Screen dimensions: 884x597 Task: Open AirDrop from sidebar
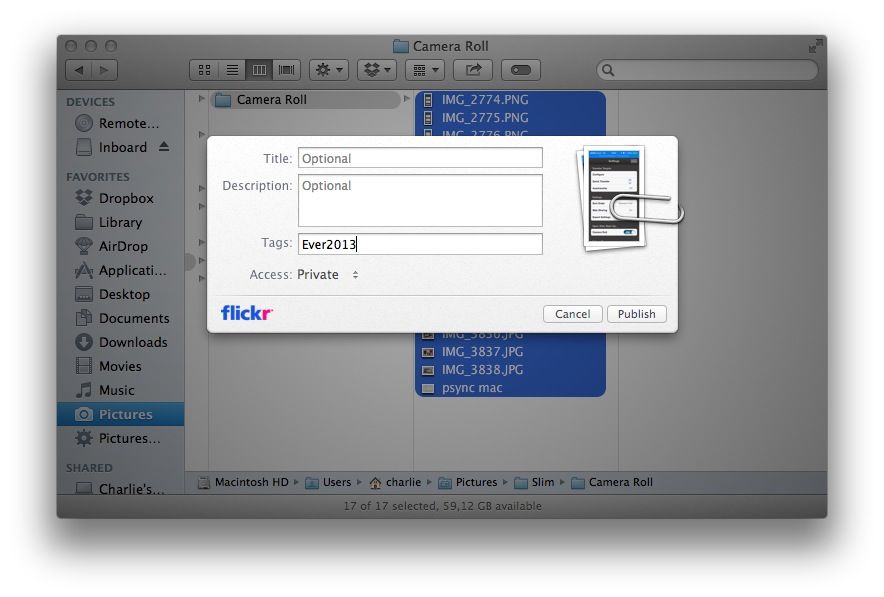pos(122,246)
